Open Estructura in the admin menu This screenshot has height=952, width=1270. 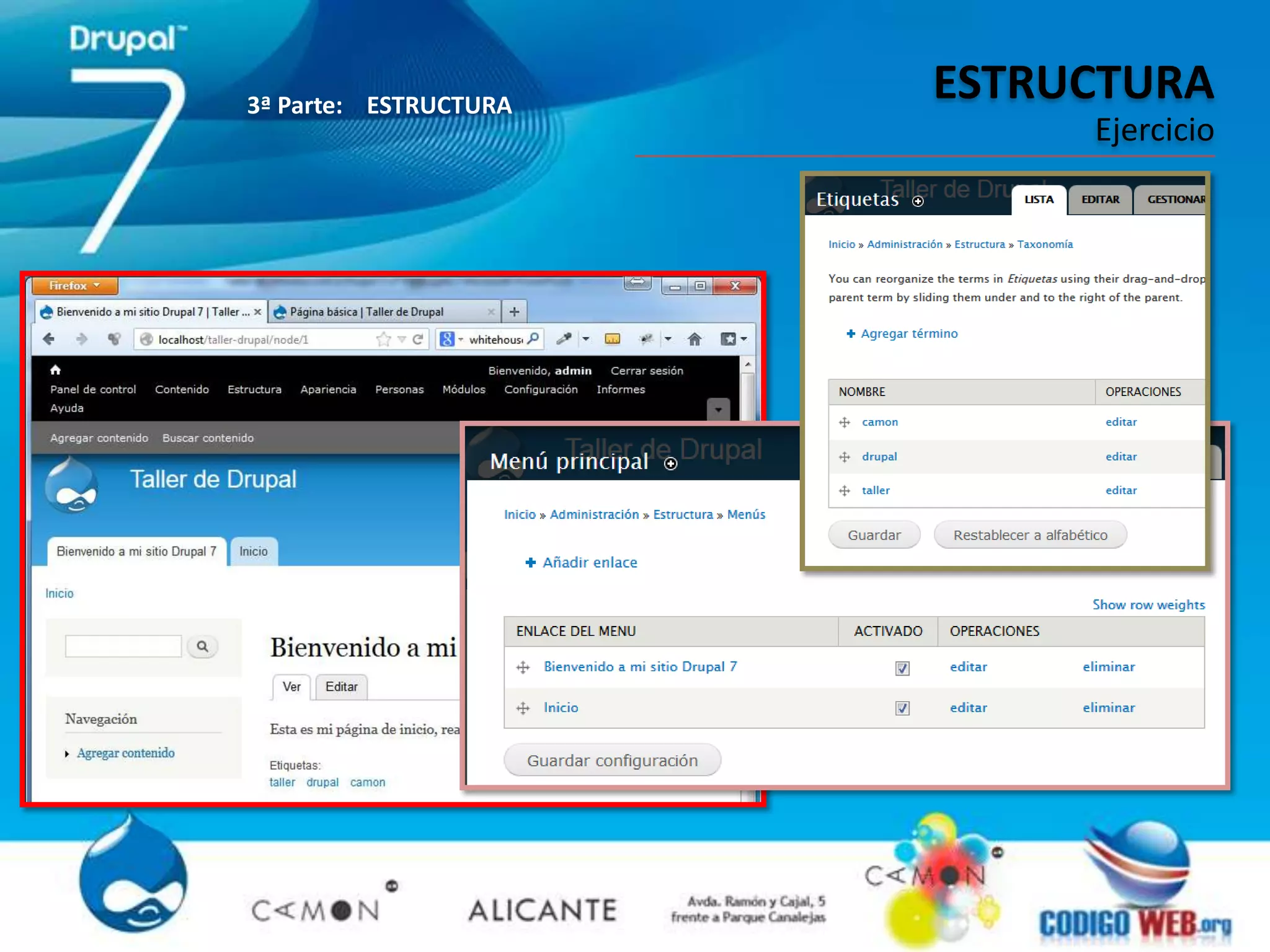(x=254, y=389)
